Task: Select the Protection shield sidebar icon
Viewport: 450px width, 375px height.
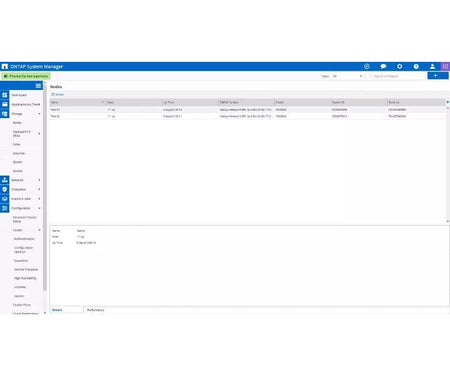Action: tap(5, 189)
